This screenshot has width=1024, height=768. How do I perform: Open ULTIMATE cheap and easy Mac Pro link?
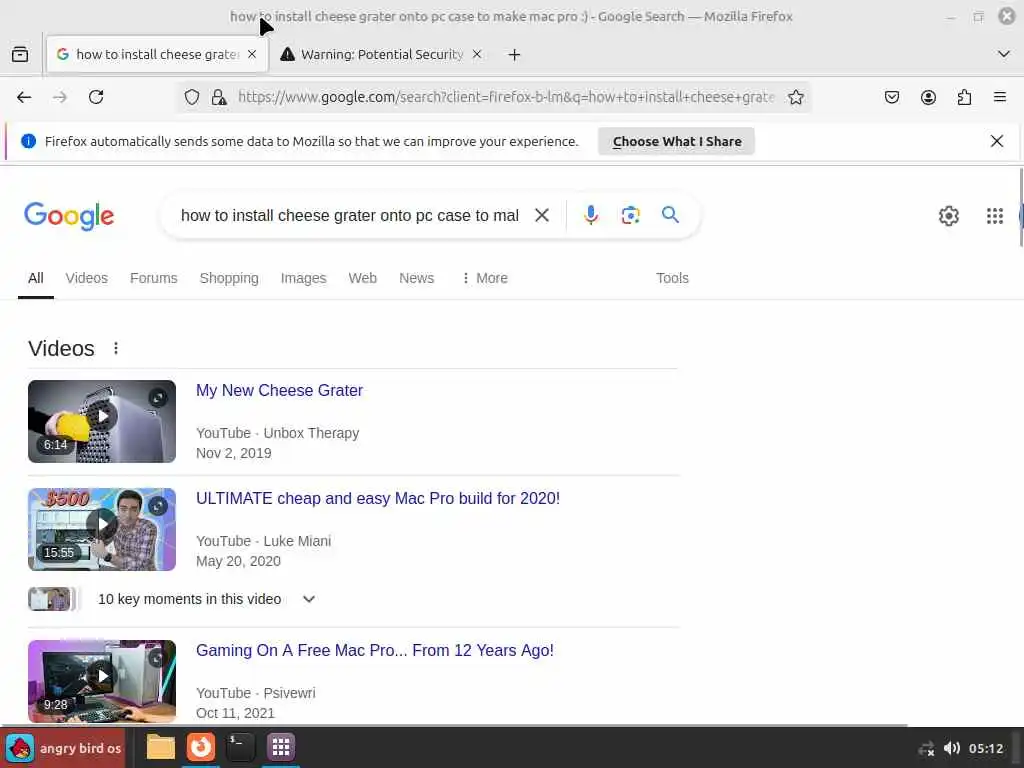pyautogui.click(x=377, y=498)
